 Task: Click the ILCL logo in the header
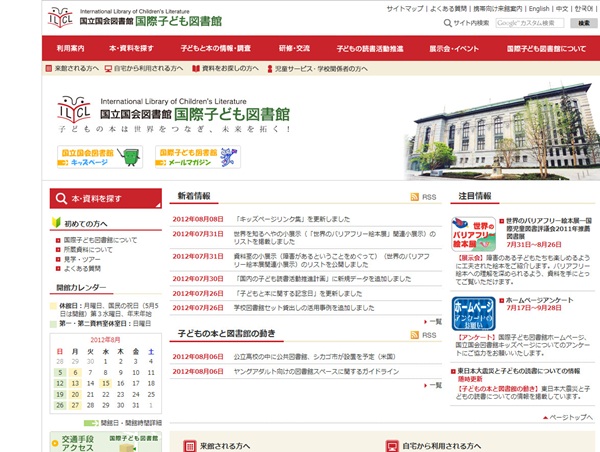pos(60,17)
